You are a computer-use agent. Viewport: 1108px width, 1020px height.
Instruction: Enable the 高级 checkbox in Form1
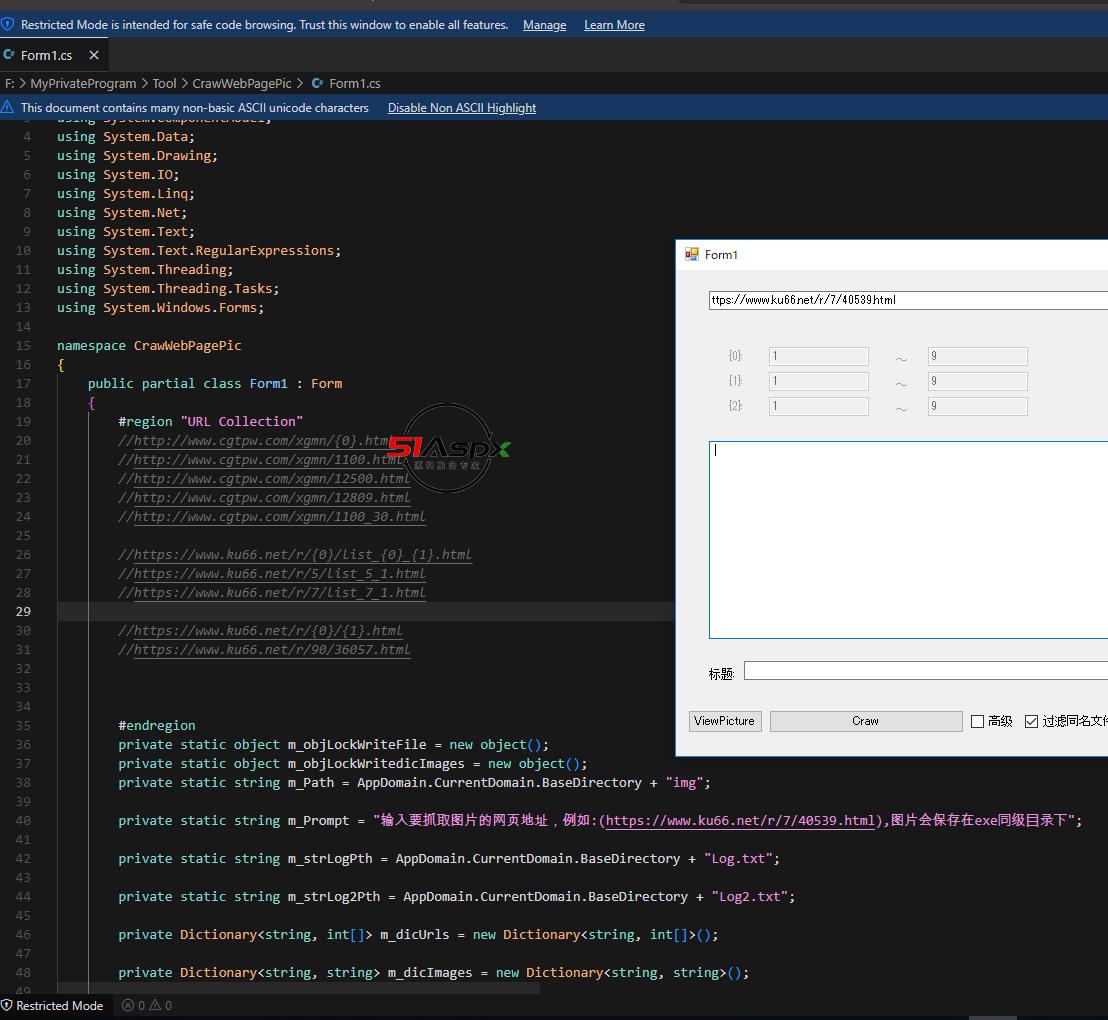(977, 721)
